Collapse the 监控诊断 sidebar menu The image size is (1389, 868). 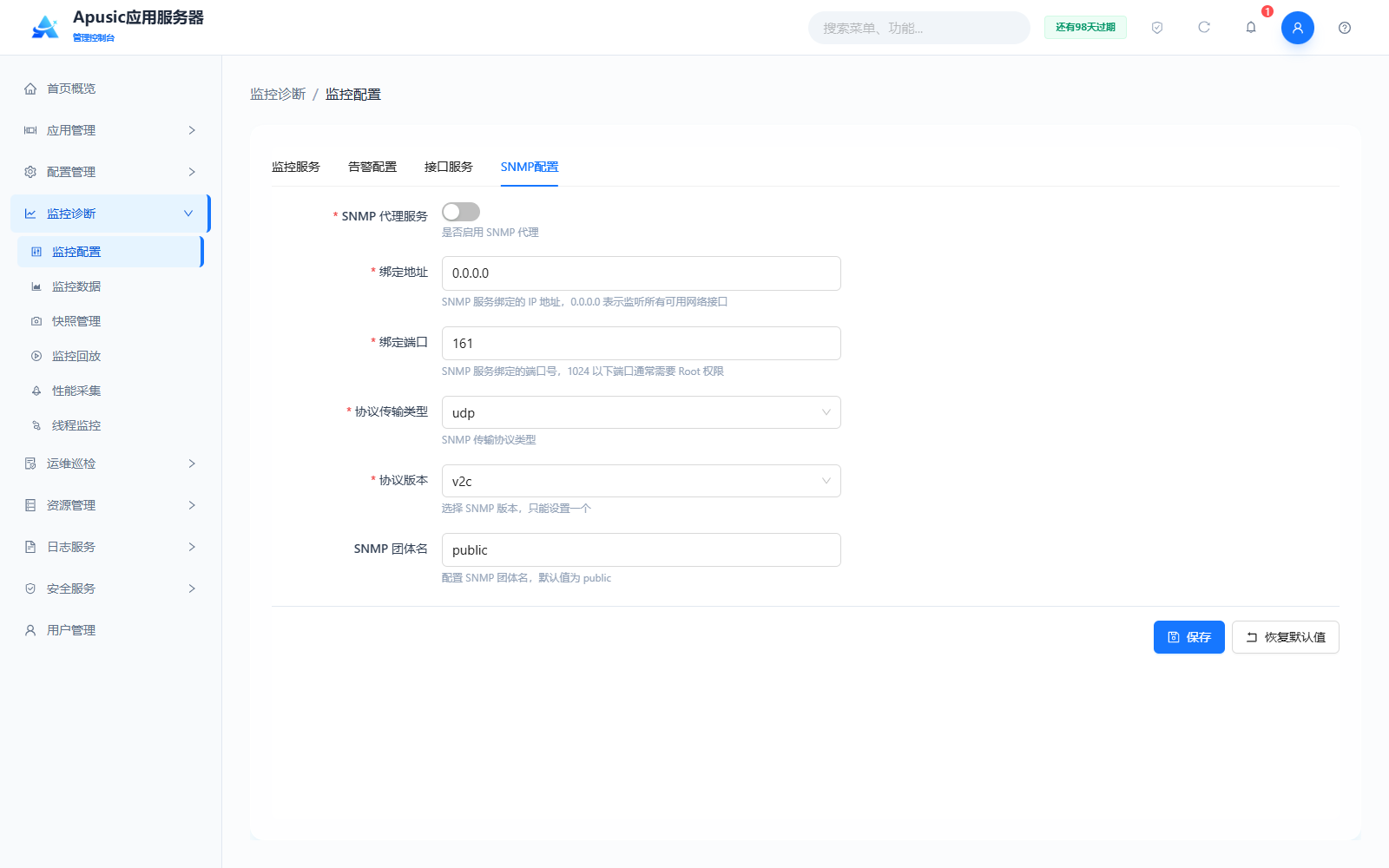110,214
